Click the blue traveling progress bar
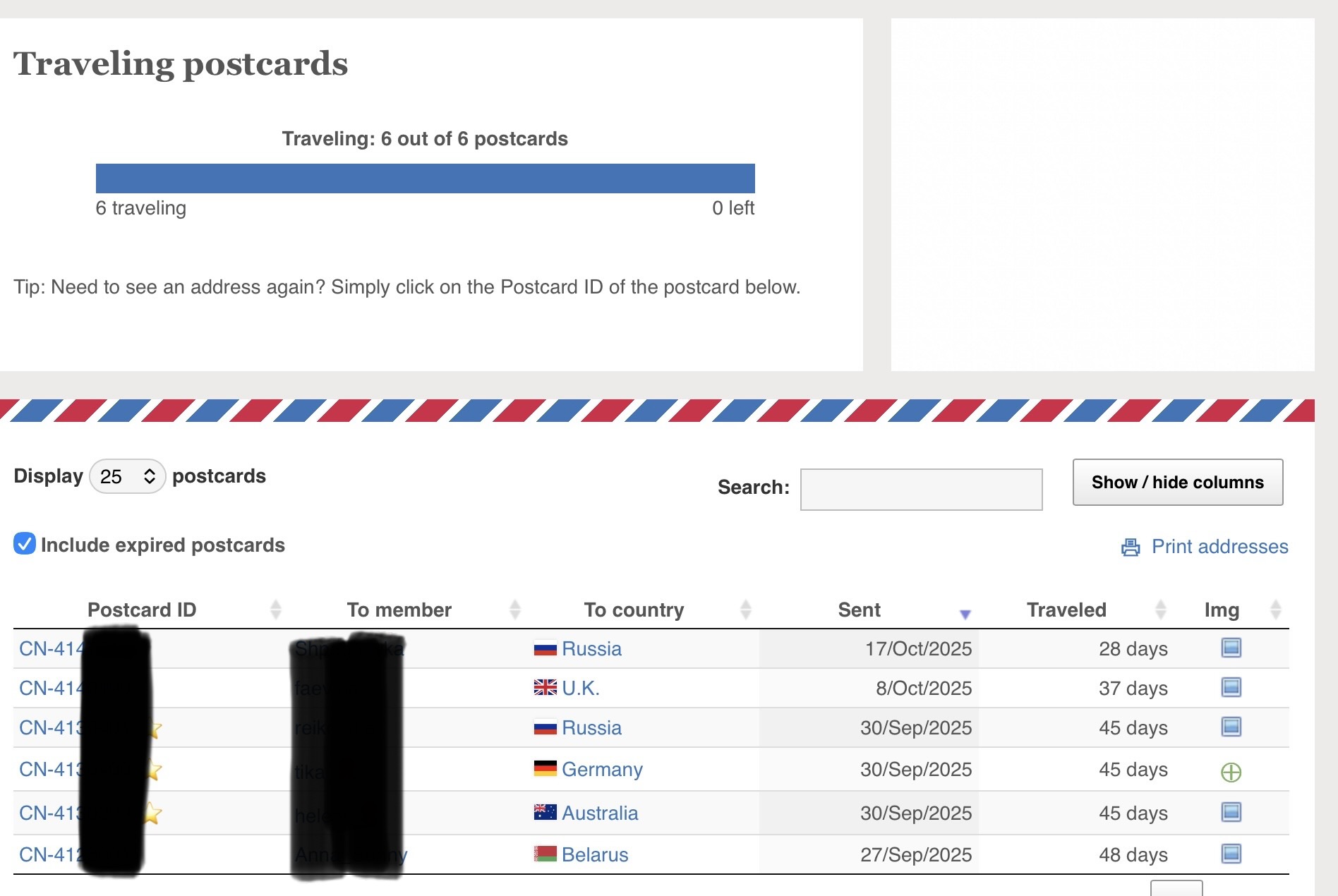This screenshot has height=896, width=1338. pos(425,178)
